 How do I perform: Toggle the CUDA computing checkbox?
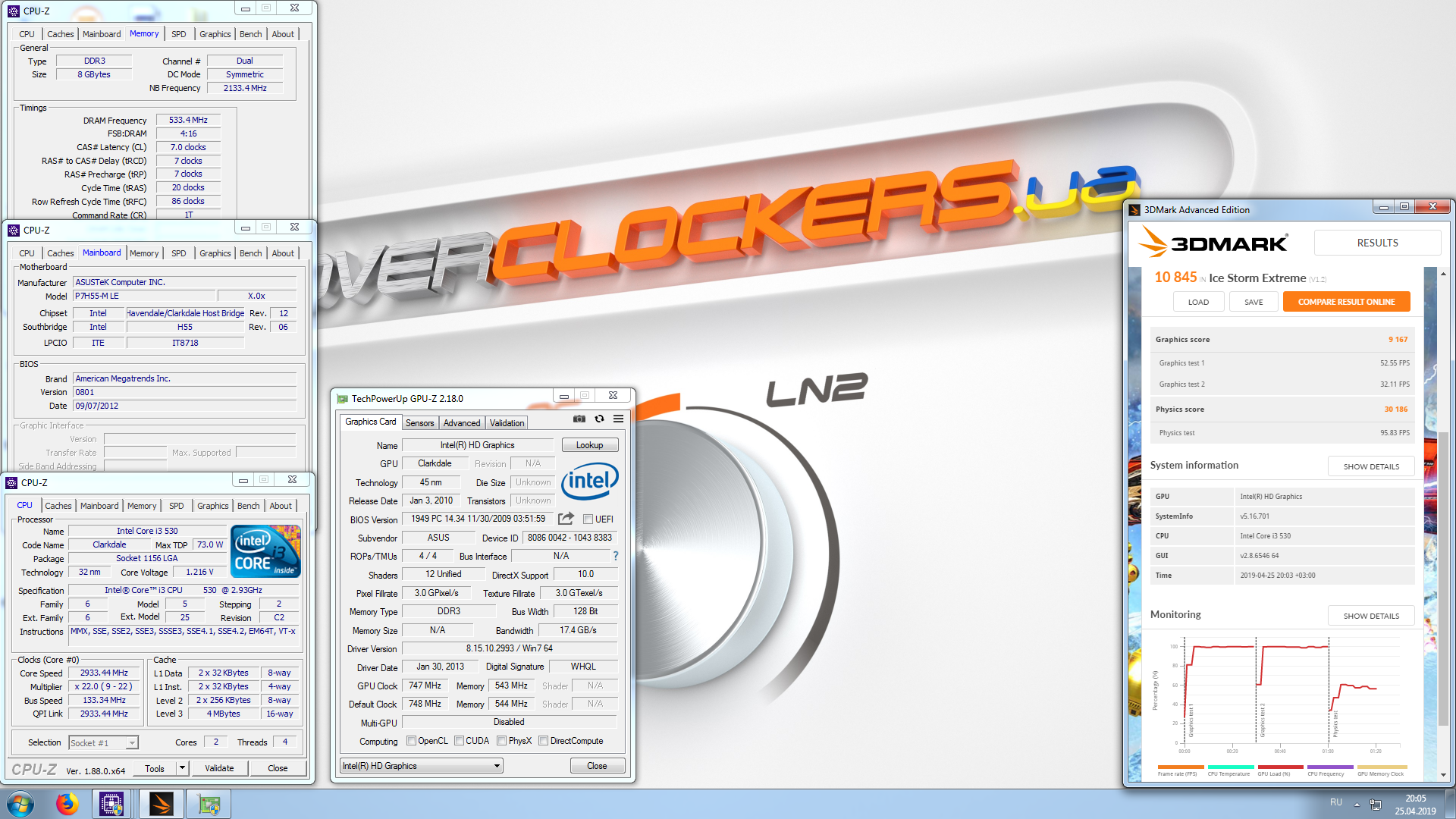tap(459, 741)
